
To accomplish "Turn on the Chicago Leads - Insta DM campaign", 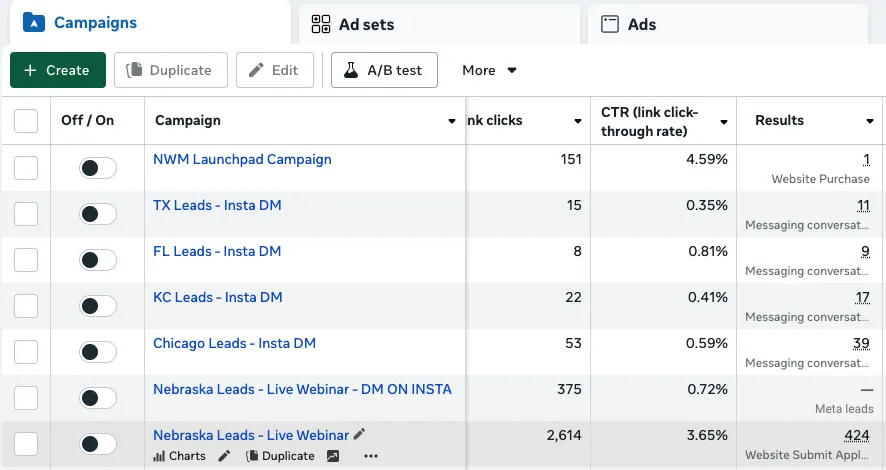I will click(x=98, y=352).
